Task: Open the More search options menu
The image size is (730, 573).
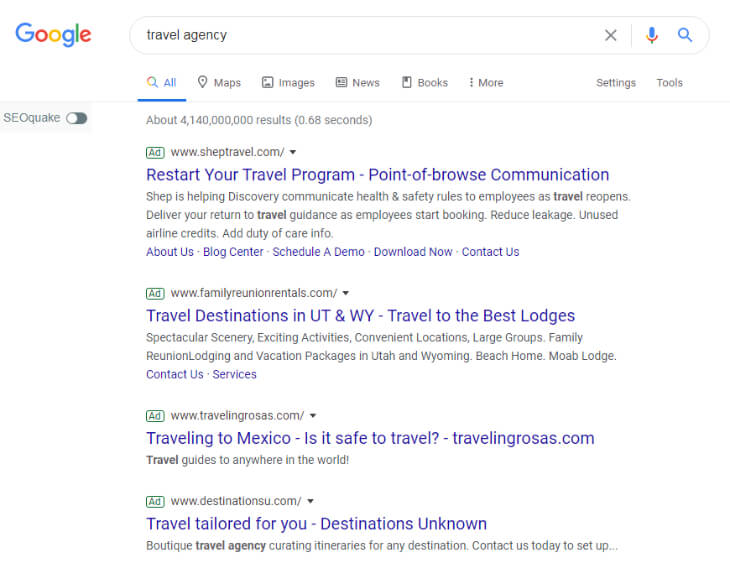Action: point(486,83)
